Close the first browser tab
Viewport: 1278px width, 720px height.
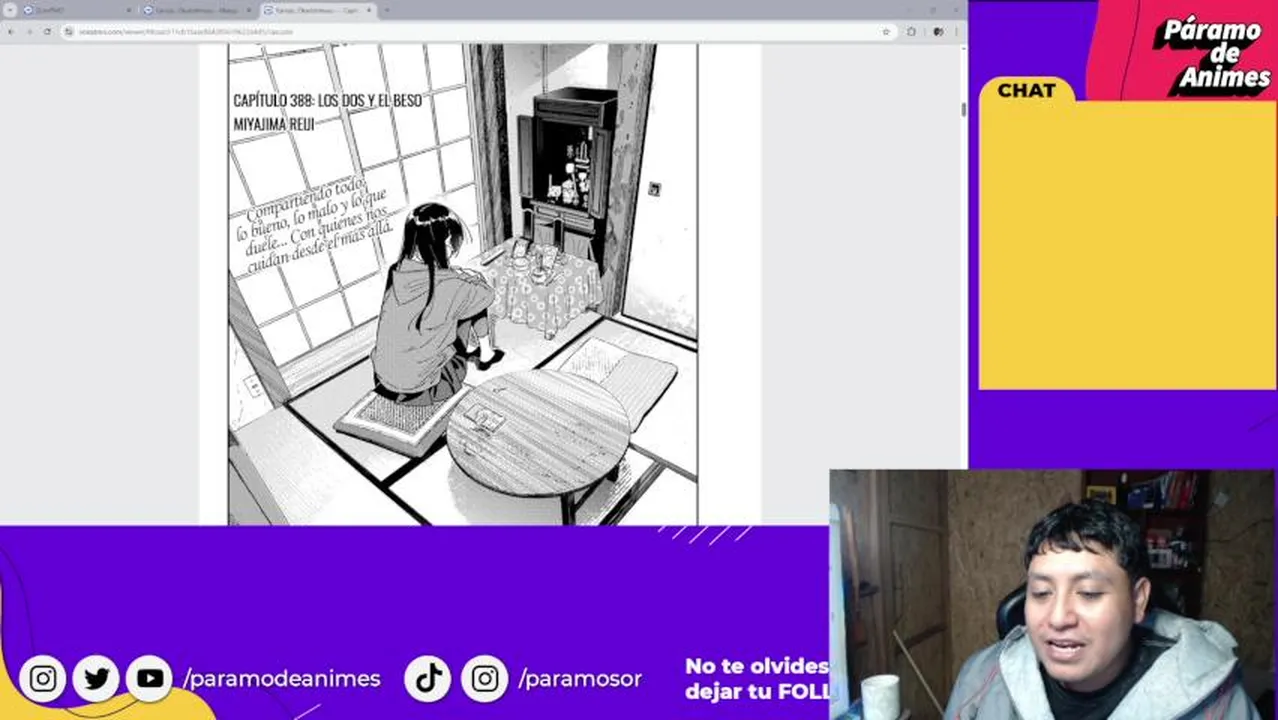129,10
